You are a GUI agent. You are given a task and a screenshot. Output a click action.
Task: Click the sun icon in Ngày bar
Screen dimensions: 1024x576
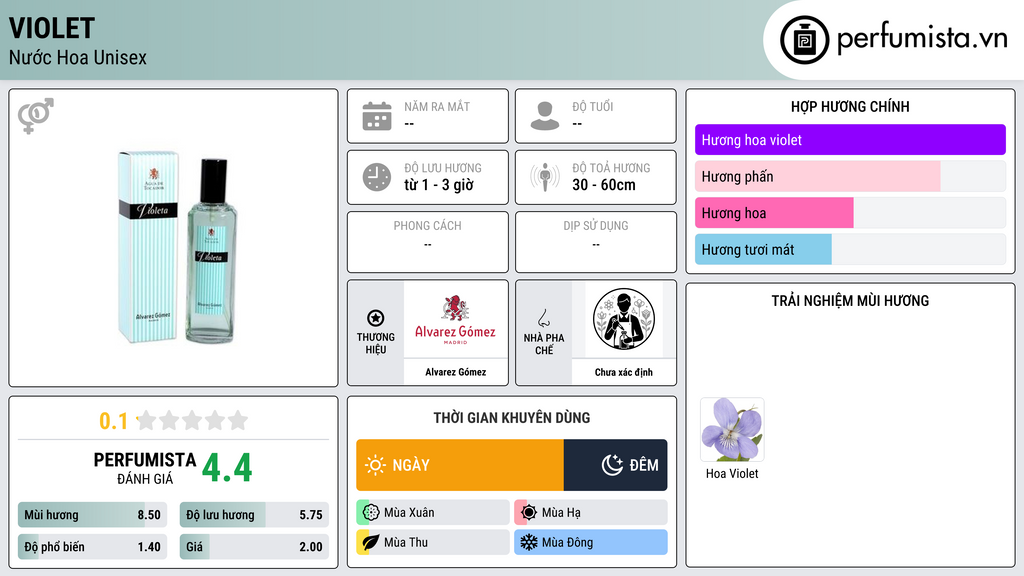pyautogui.click(x=375, y=465)
